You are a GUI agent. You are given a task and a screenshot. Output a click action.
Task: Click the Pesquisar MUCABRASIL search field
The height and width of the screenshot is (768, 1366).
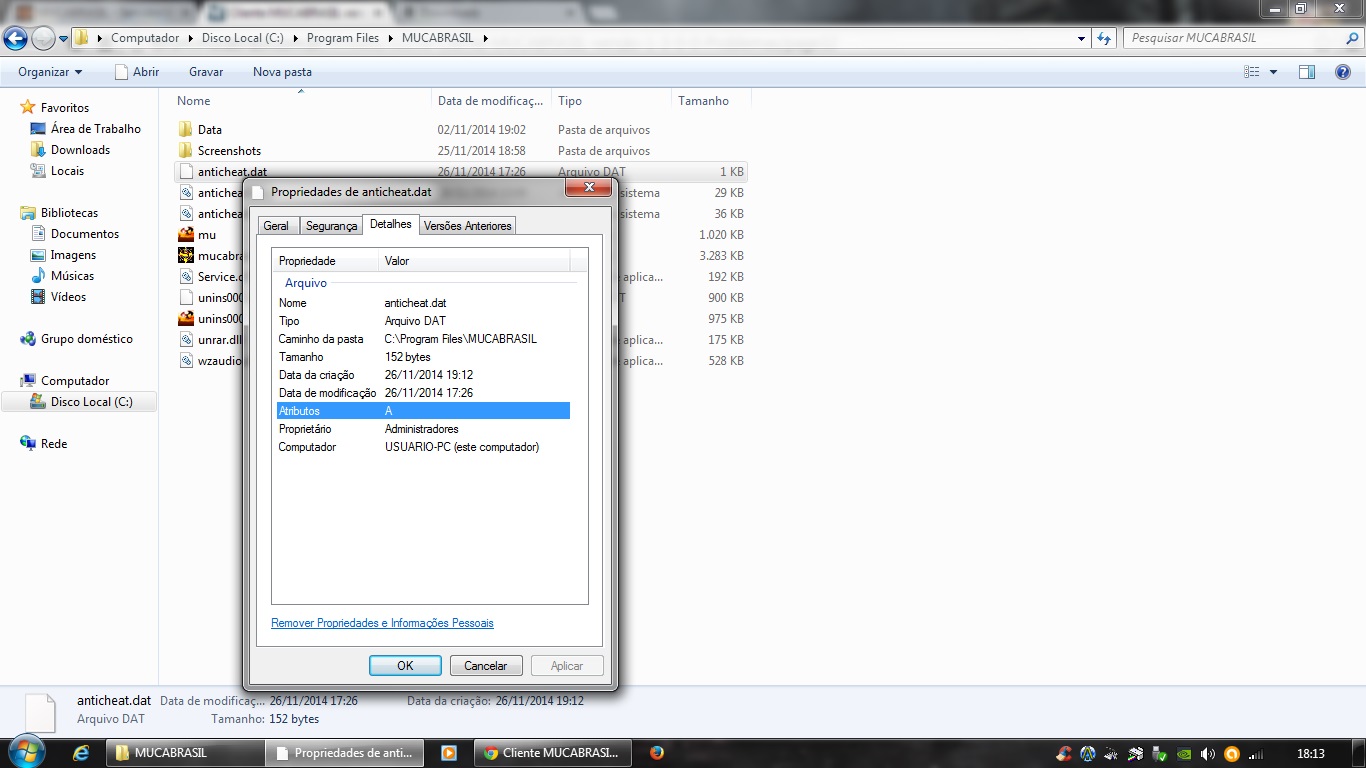pyautogui.click(x=1233, y=38)
